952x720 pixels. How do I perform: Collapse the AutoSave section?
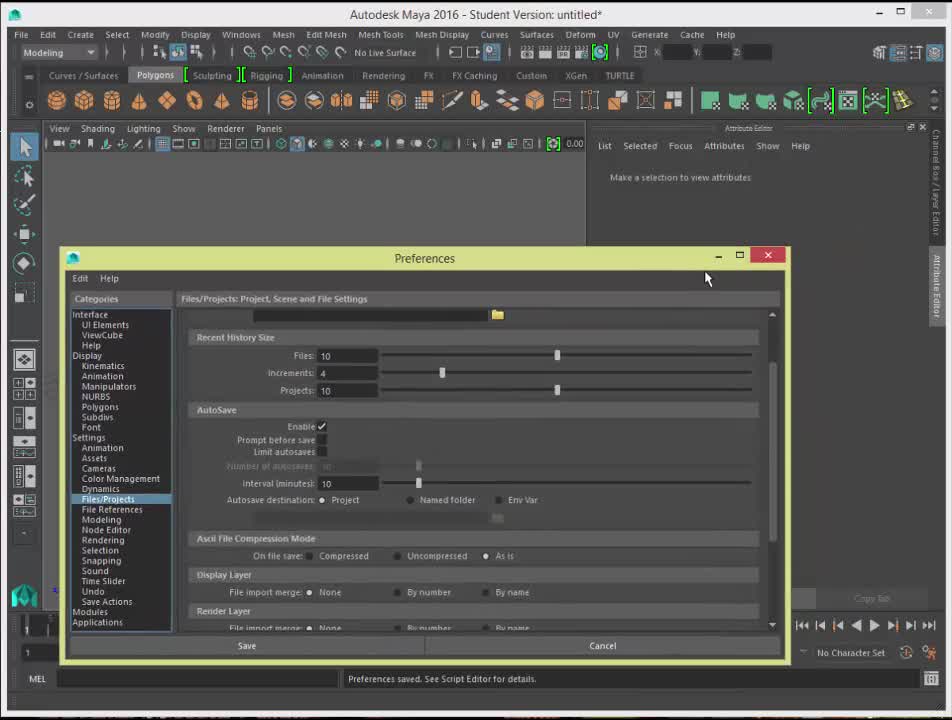[x=474, y=410]
